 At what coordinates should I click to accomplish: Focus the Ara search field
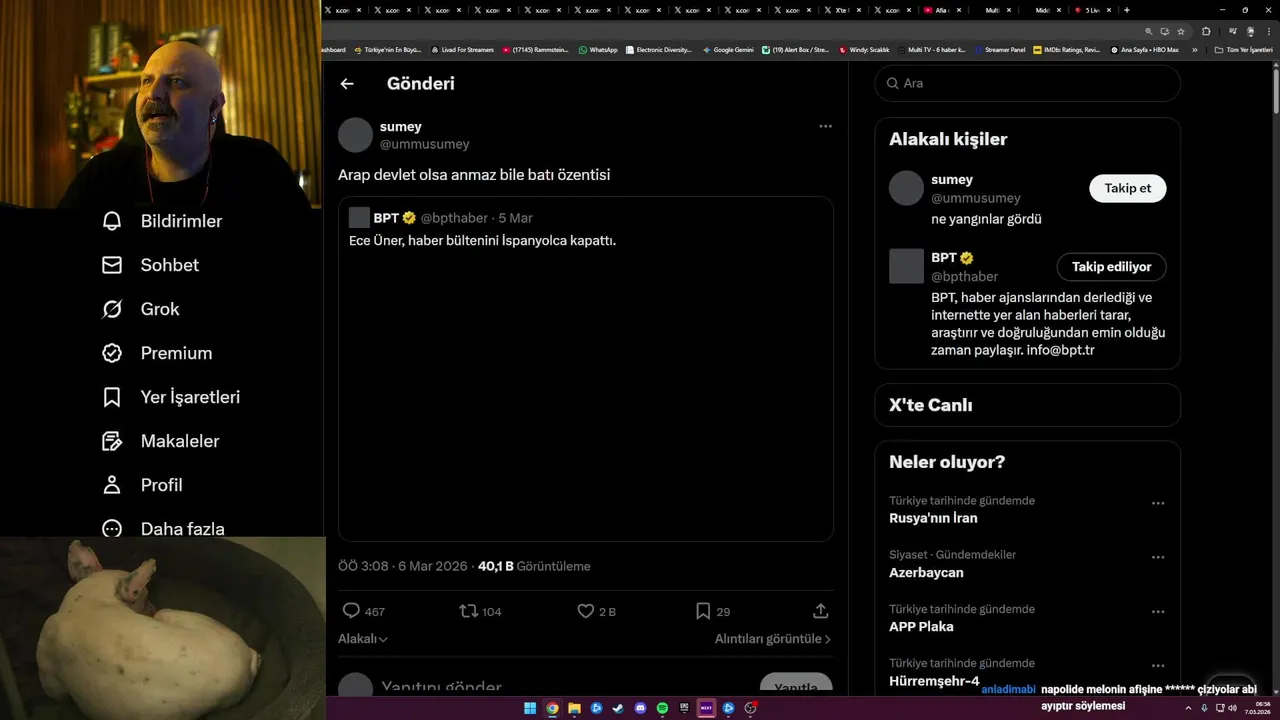coord(1028,84)
